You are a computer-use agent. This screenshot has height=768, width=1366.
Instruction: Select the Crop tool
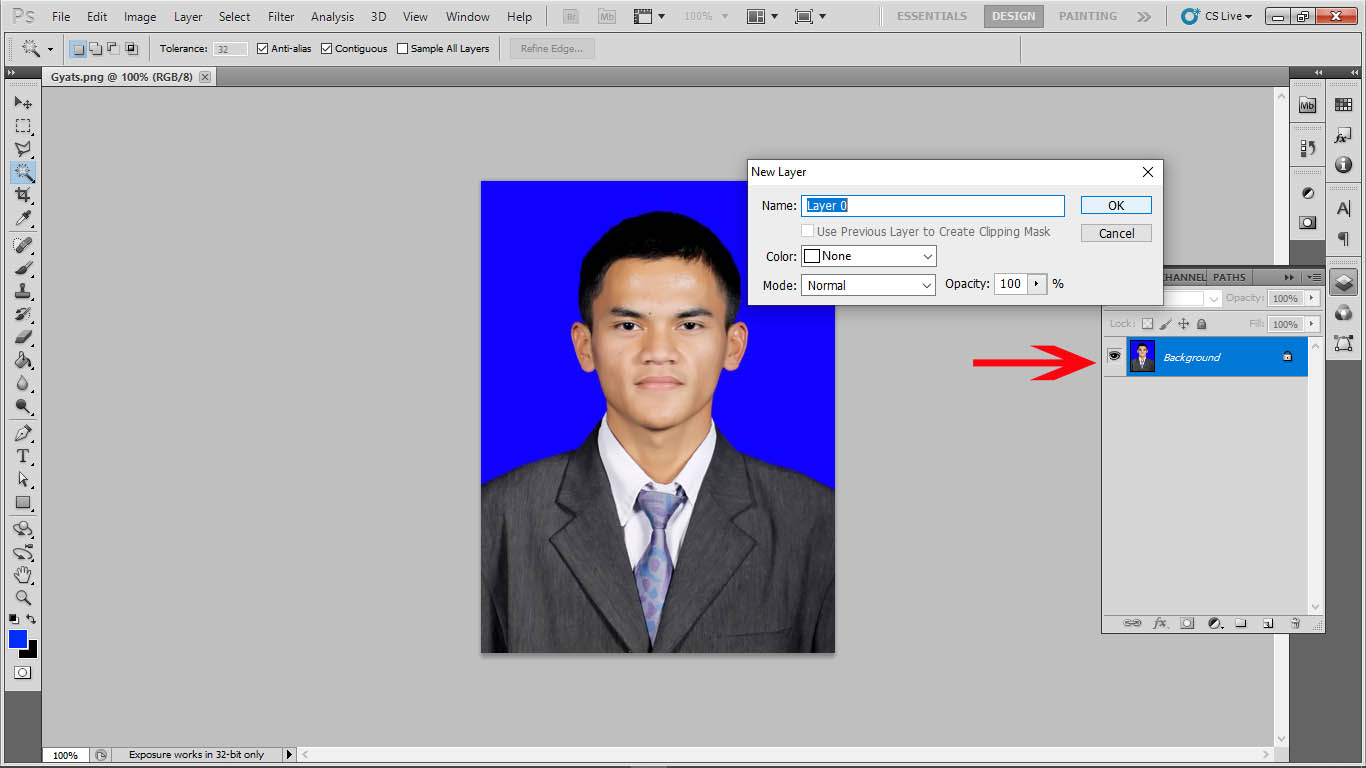tap(23, 195)
